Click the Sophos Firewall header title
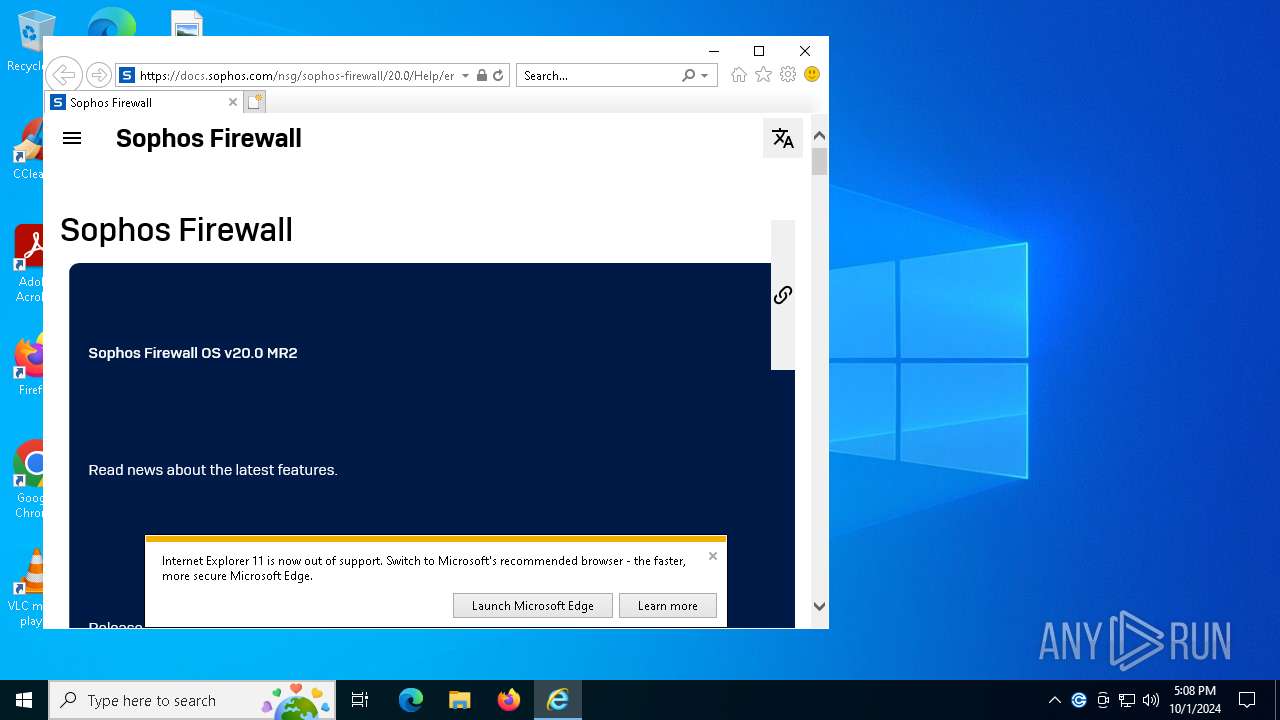 (x=209, y=138)
